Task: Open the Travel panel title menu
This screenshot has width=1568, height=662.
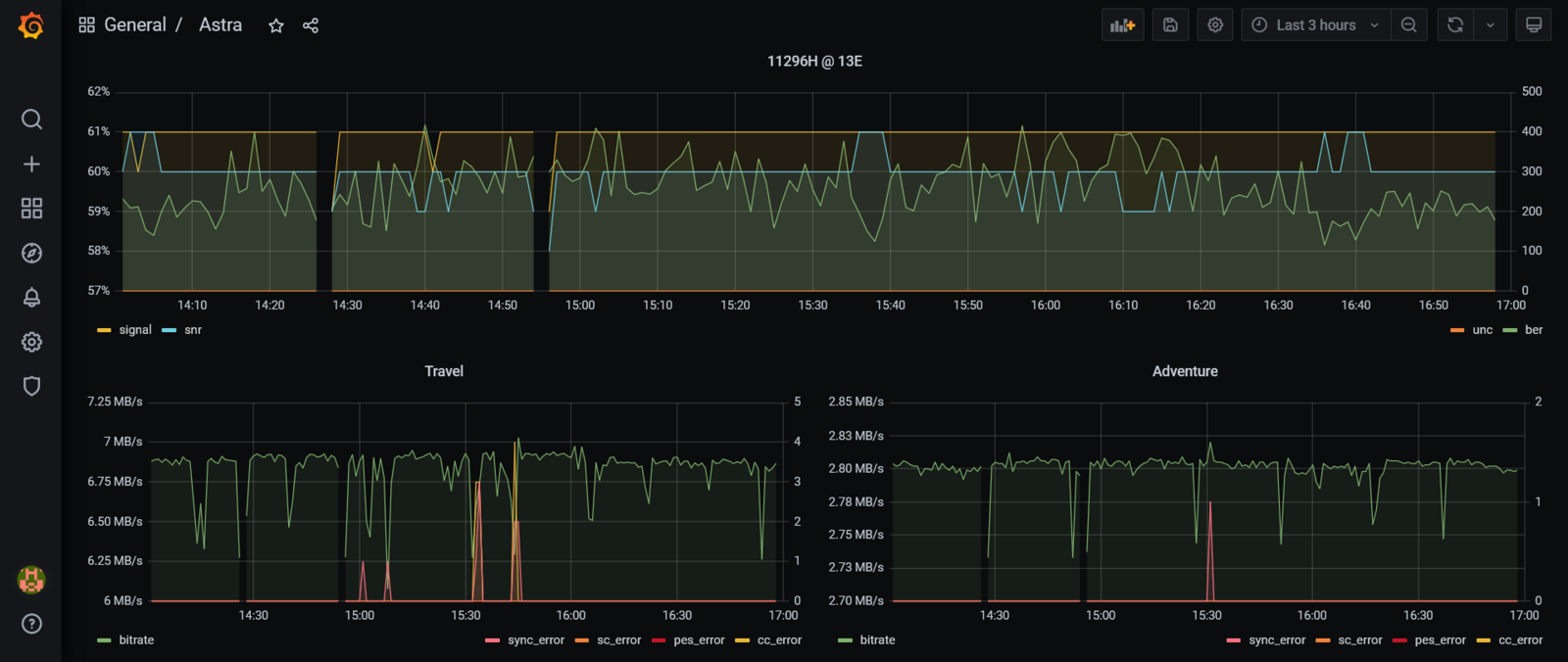Action: pyautogui.click(x=444, y=371)
